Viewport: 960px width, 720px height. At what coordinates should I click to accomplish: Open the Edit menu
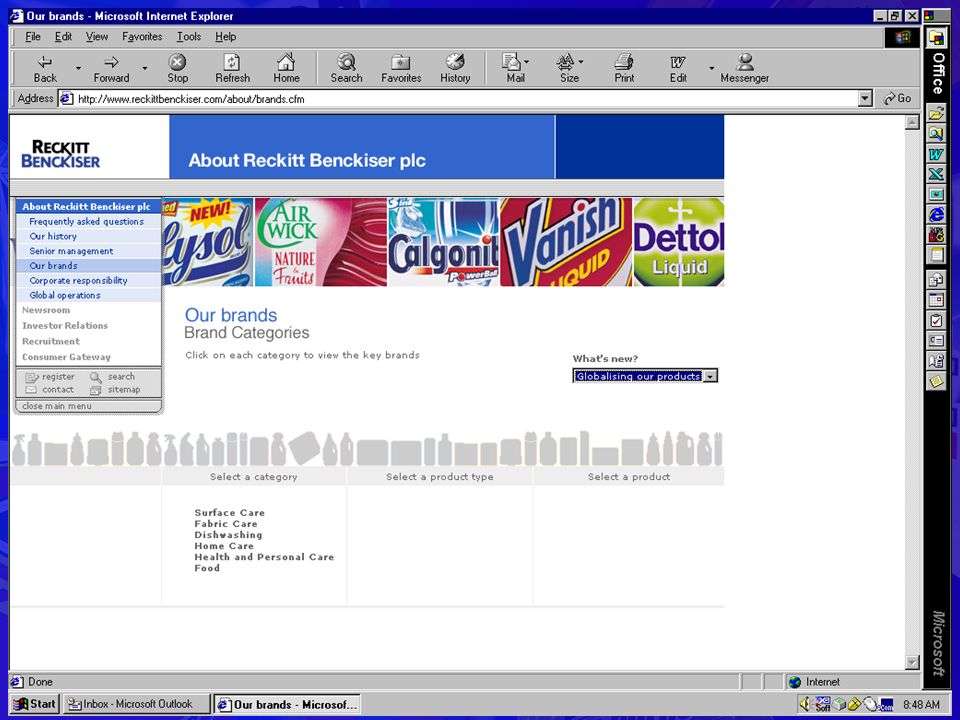(63, 37)
